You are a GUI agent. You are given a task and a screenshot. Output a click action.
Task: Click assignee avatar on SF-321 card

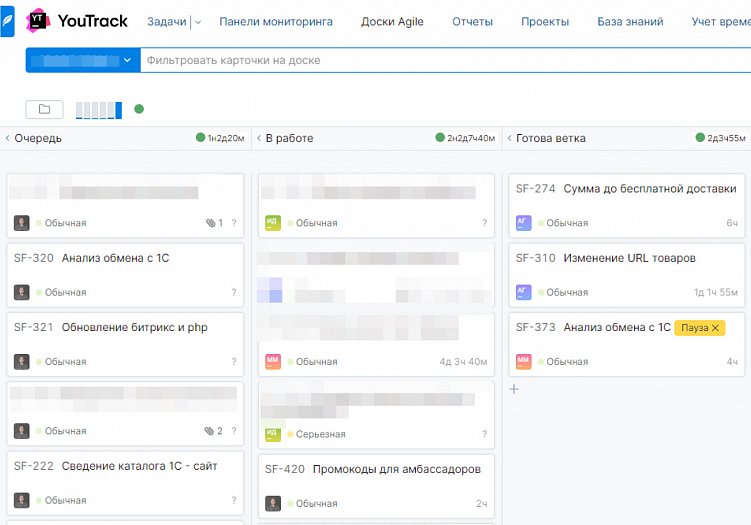point(22,362)
